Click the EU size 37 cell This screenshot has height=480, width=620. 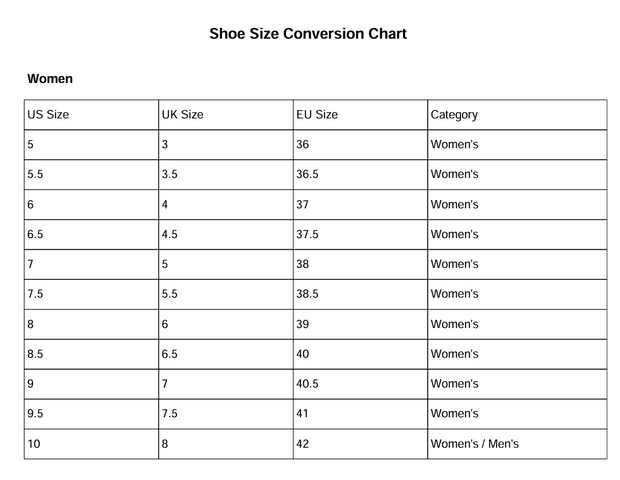coord(303,205)
